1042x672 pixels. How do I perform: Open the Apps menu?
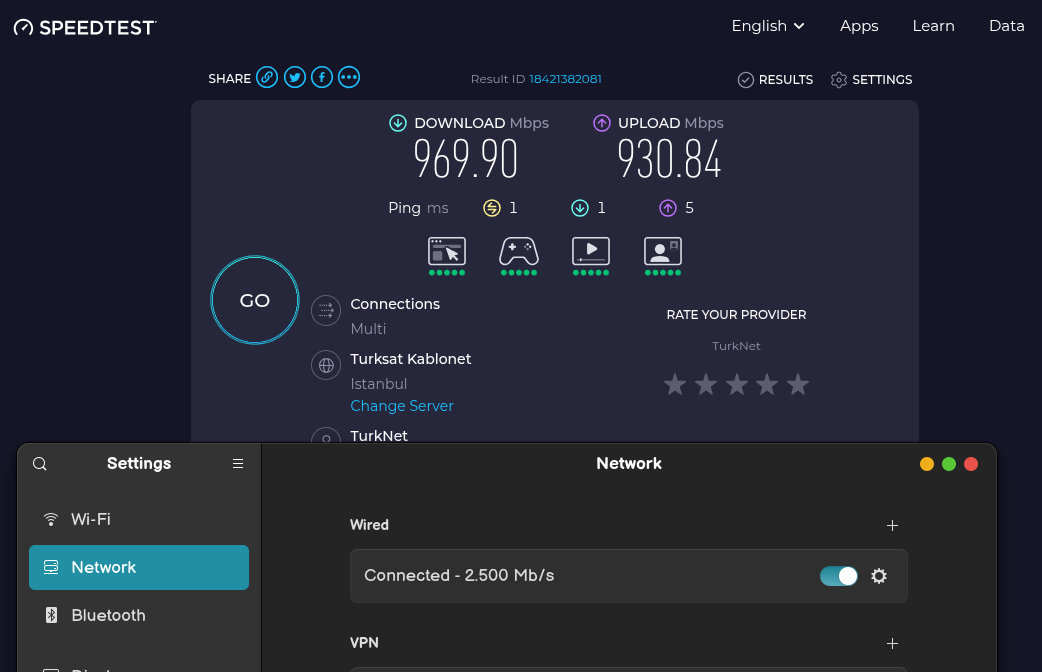click(x=859, y=26)
